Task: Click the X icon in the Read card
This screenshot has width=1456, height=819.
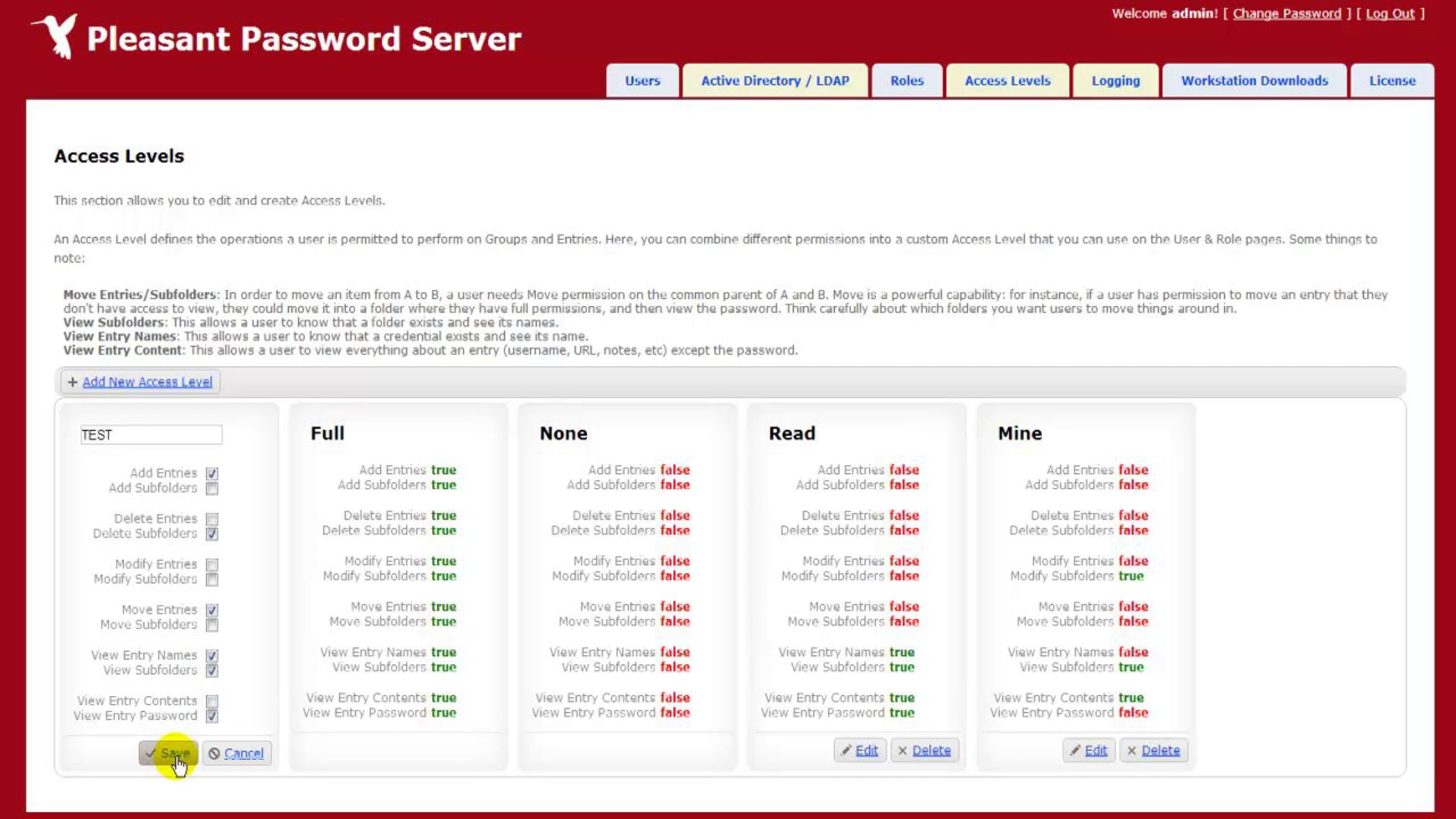Action: point(903,751)
